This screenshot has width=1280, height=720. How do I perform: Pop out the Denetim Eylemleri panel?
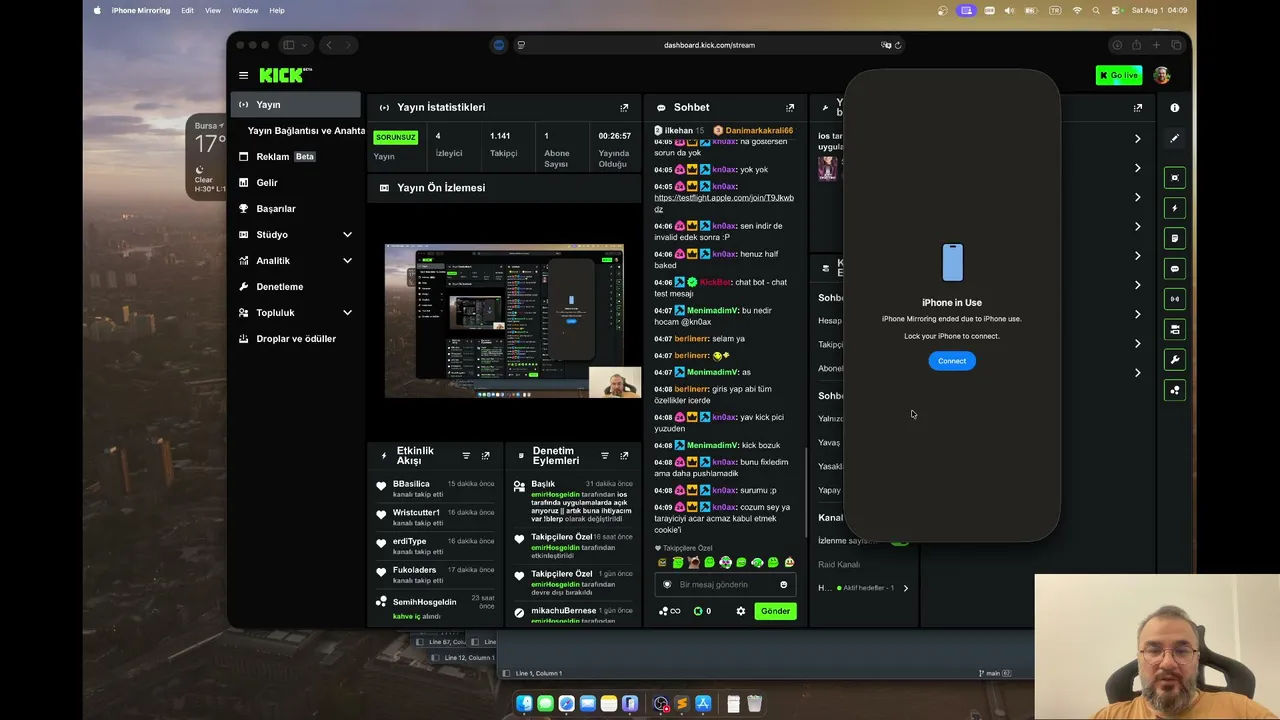[624, 456]
